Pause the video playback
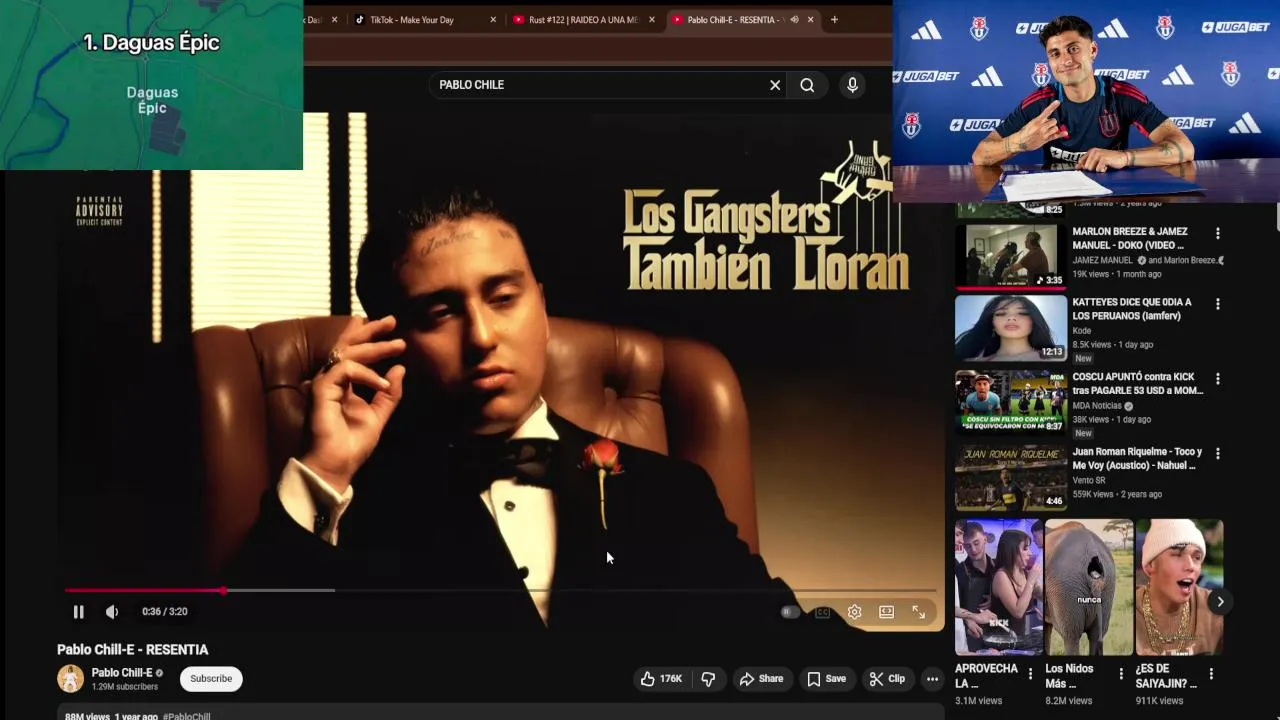The height and width of the screenshot is (720, 1280). pos(78,612)
